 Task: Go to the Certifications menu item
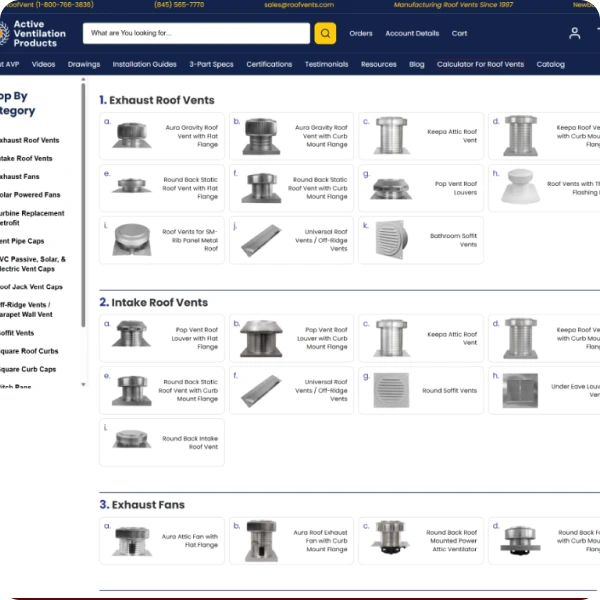tap(269, 64)
